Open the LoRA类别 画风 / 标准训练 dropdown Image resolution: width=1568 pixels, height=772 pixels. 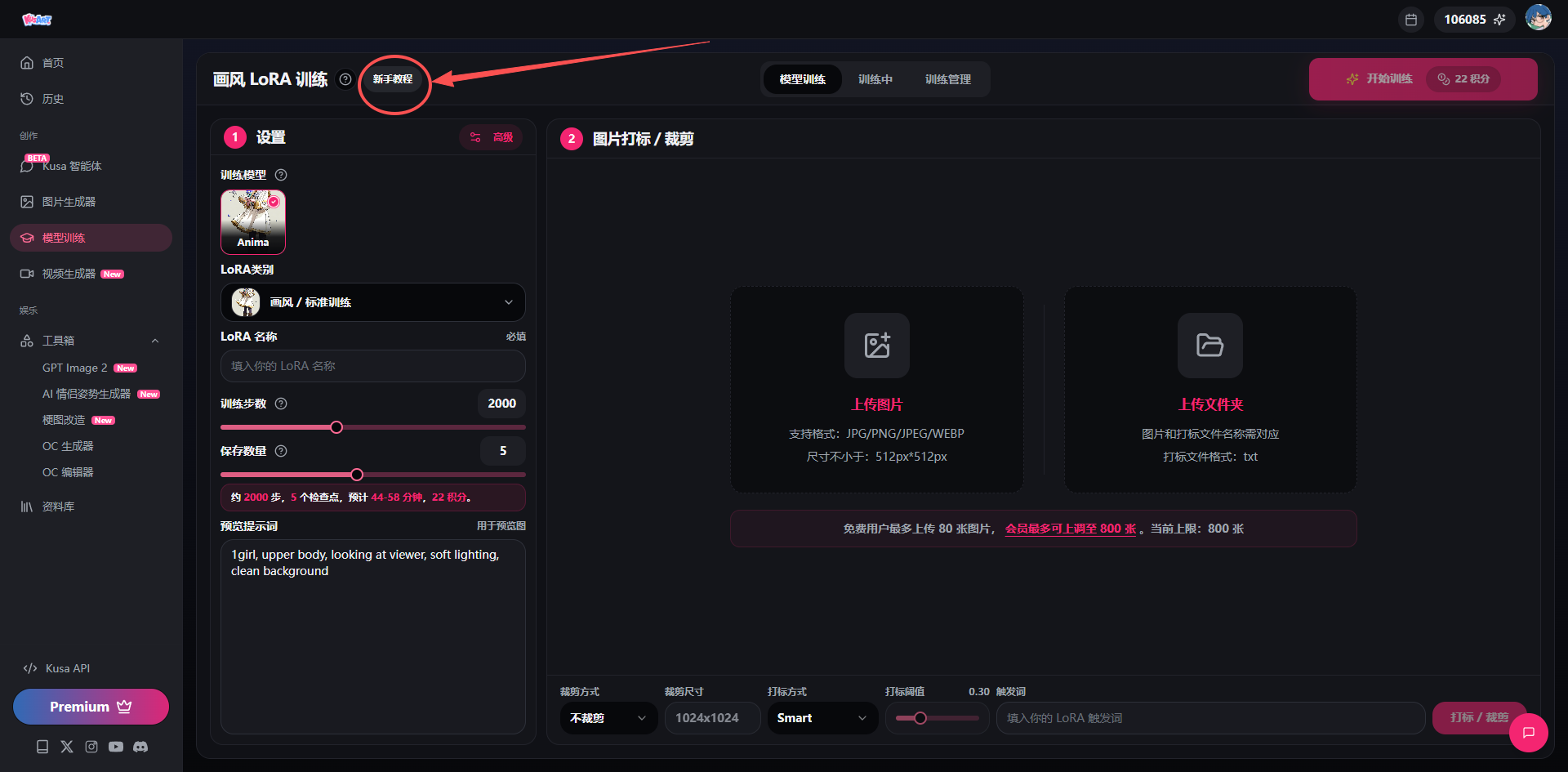click(373, 302)
